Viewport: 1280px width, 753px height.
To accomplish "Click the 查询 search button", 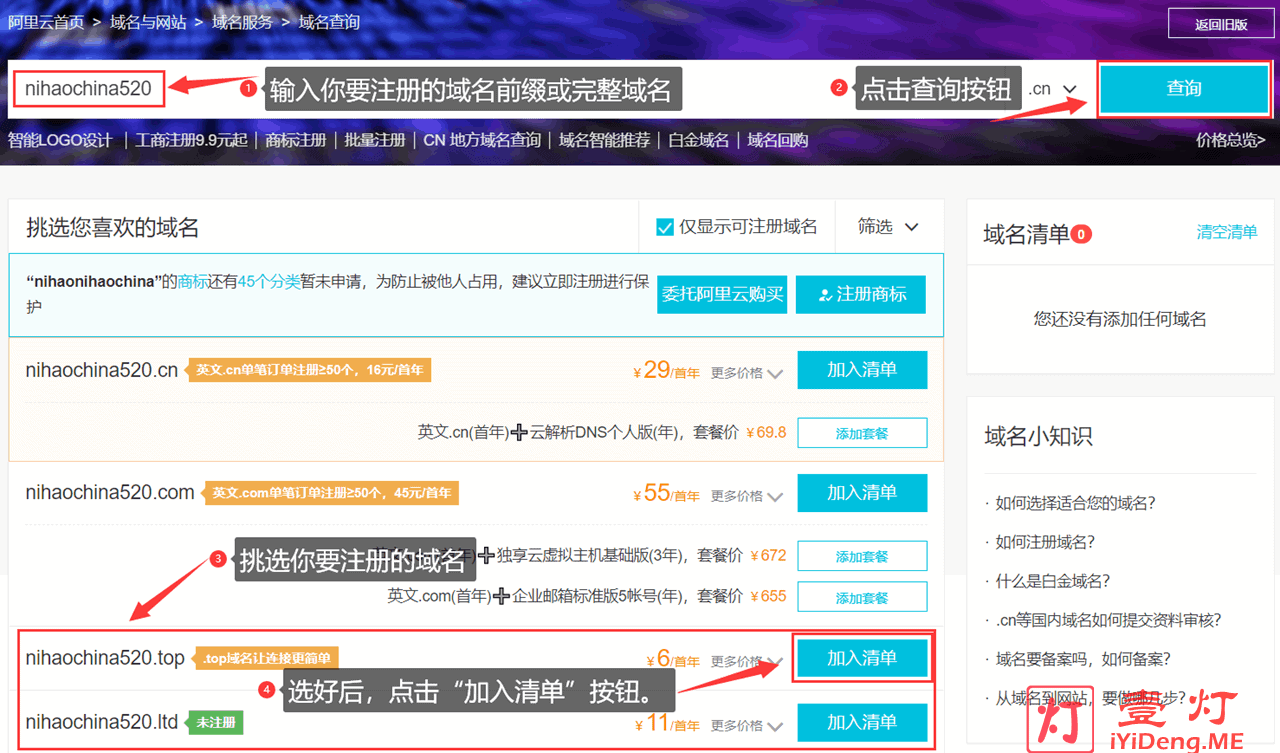I will (x=1184, y=89).
